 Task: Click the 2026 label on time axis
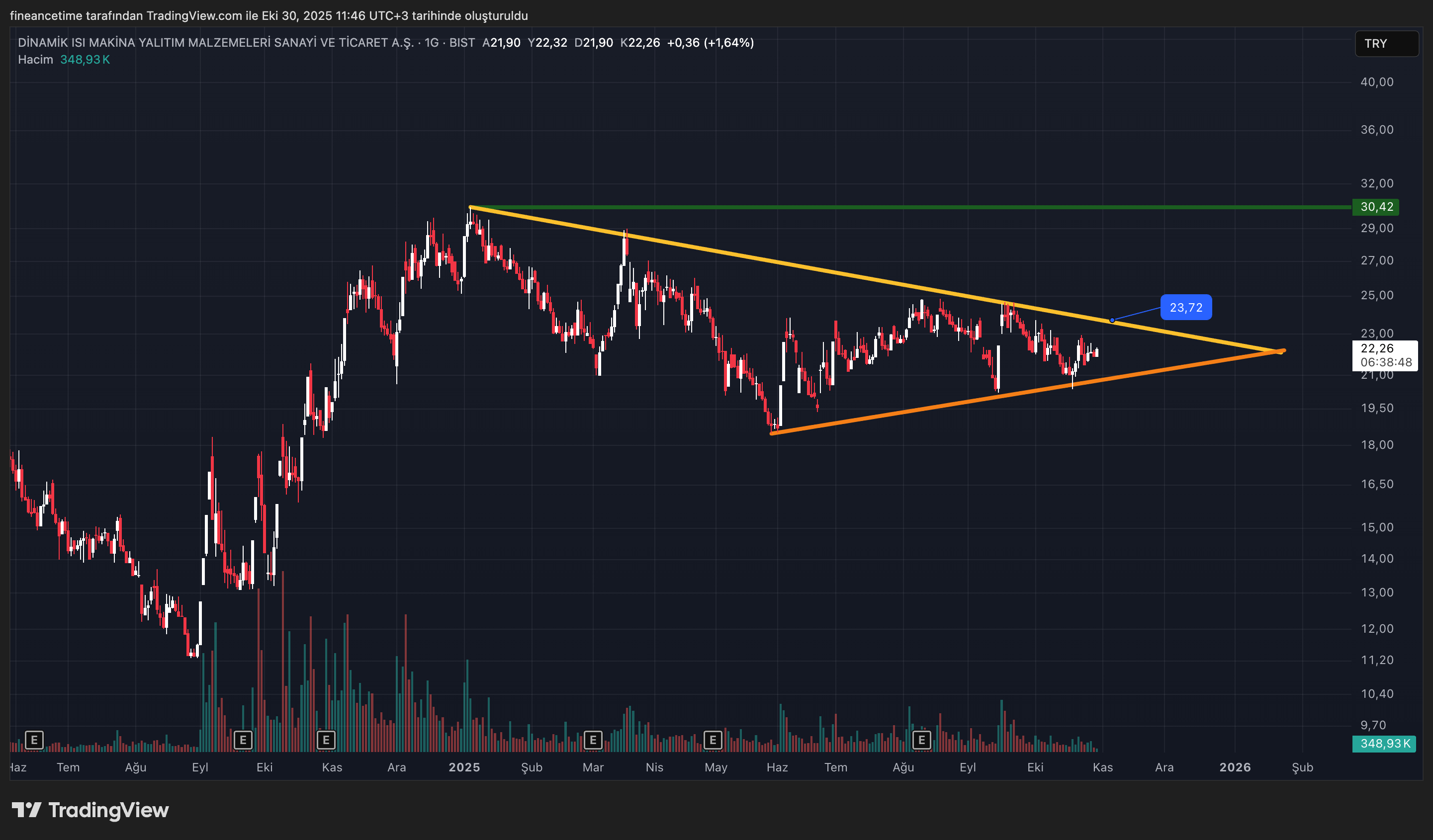click(x=1235, y=767)
